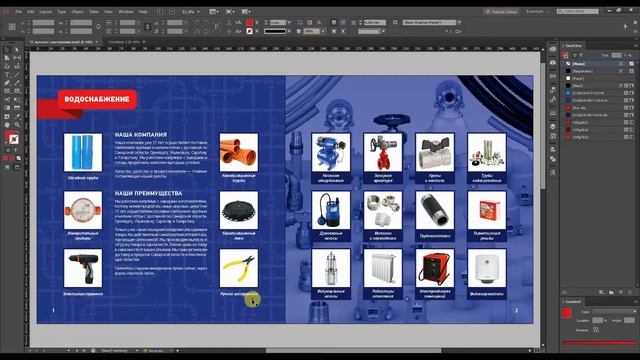Image resolution: width=640 pixels, height=360 pixels.
Task: Open the zoom level dropdown
Action: pos(198,12)
